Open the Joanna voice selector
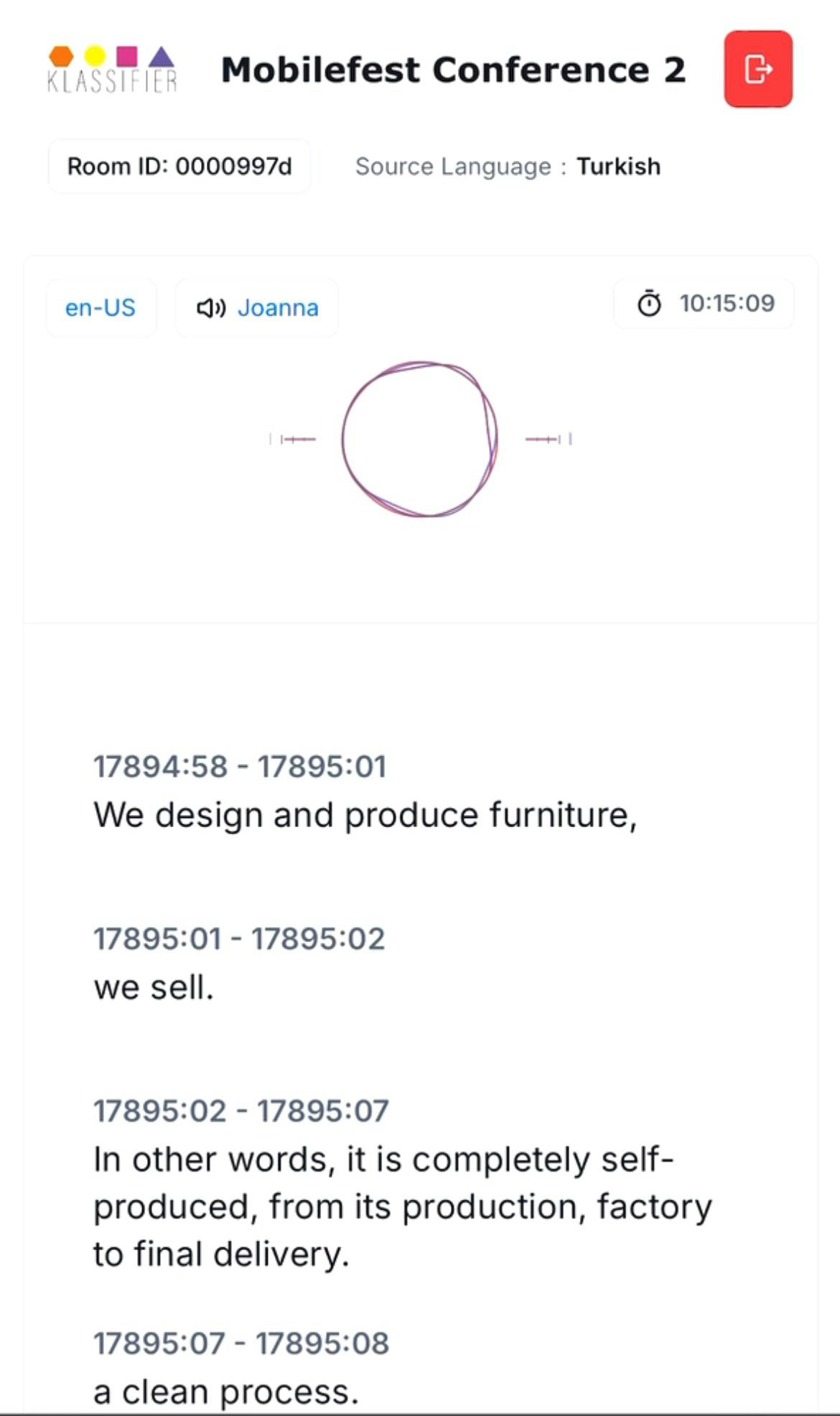Image resolution: width=840 pixels, height=1416 pixels. (x=277, y=308)
